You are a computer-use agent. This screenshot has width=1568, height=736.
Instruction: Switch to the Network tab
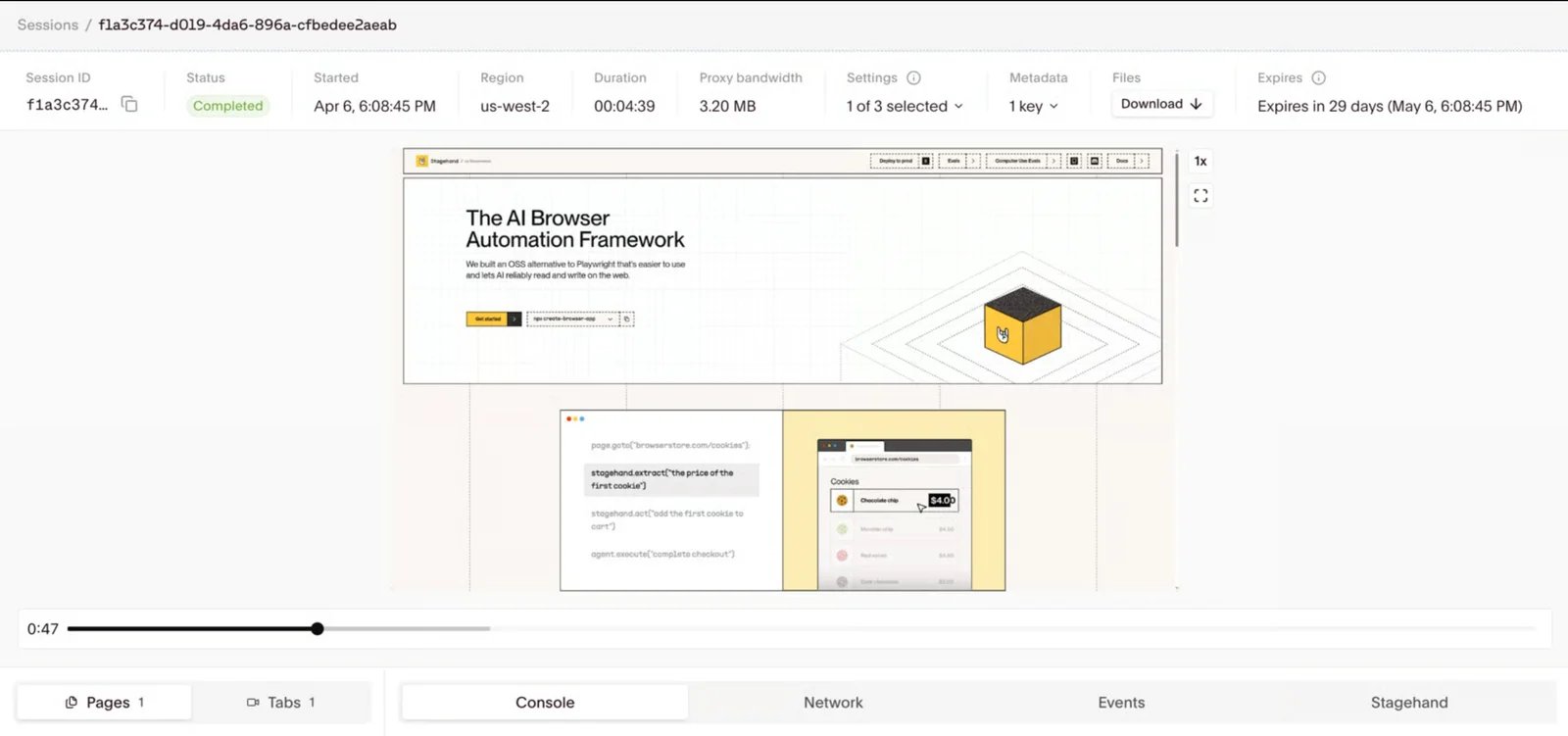point(833,702)
